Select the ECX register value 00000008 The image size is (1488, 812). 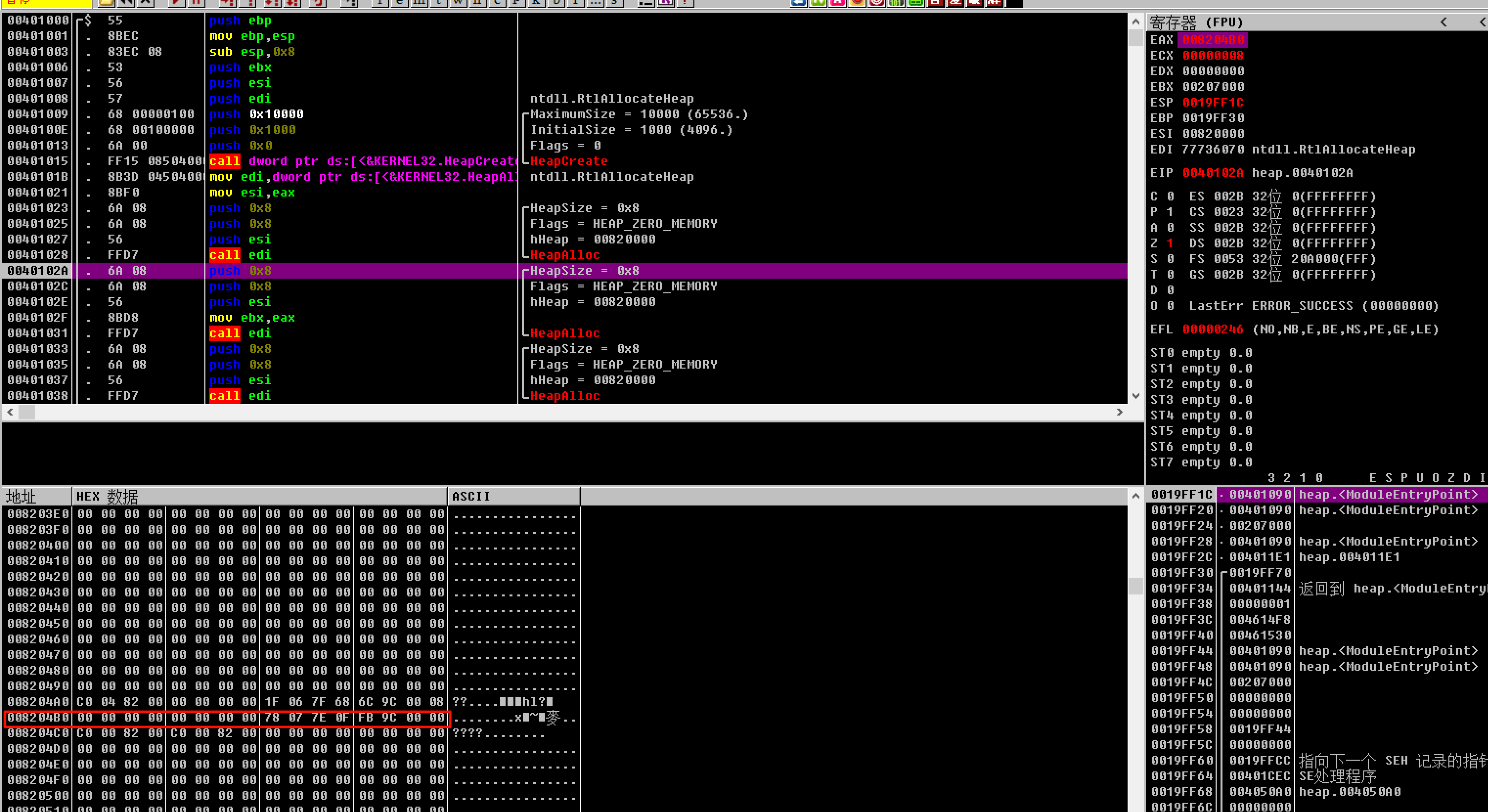pos(1213,55)
